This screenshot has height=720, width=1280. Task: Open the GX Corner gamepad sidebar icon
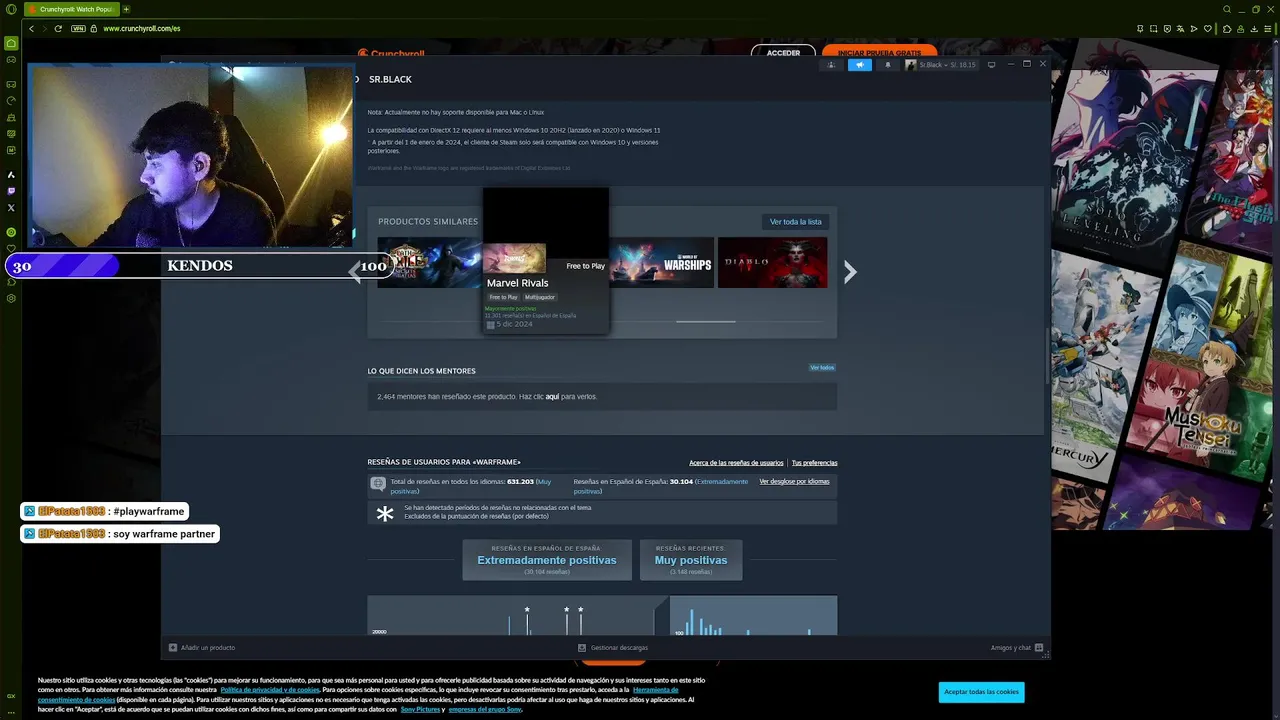click(11, 59)
